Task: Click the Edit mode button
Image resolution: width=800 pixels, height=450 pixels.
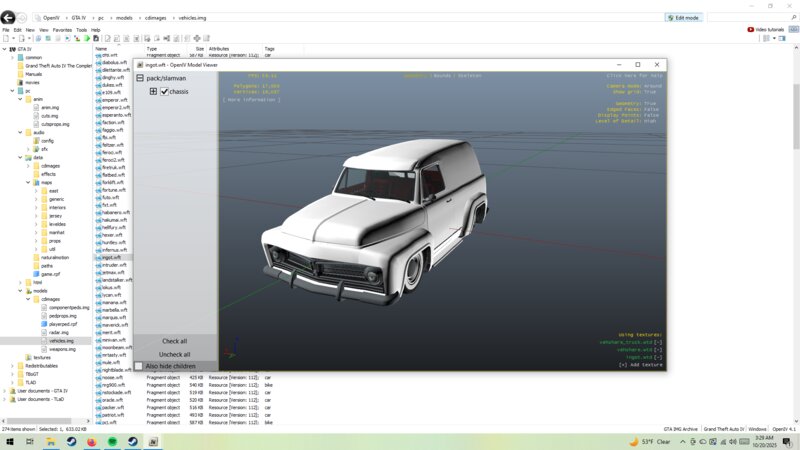Action: tap(683, 18)
